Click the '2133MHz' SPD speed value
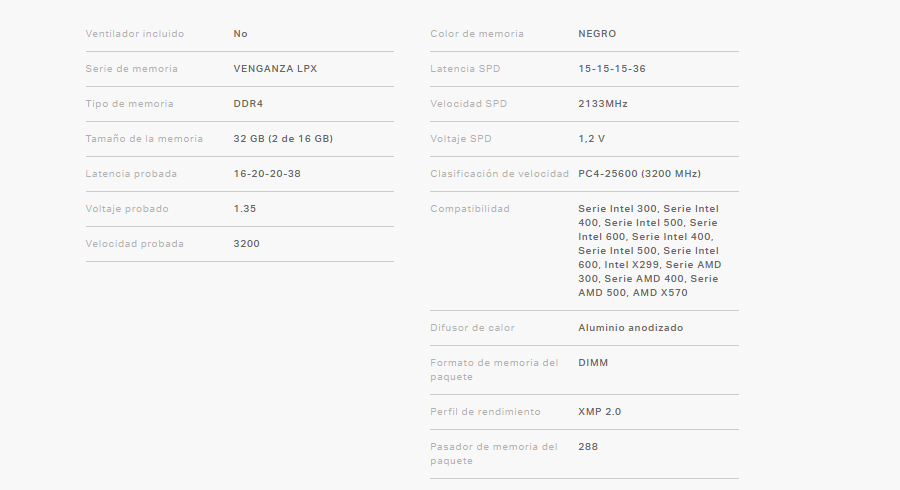The height and width of the screenshot is (490, 900). (603, 104)
